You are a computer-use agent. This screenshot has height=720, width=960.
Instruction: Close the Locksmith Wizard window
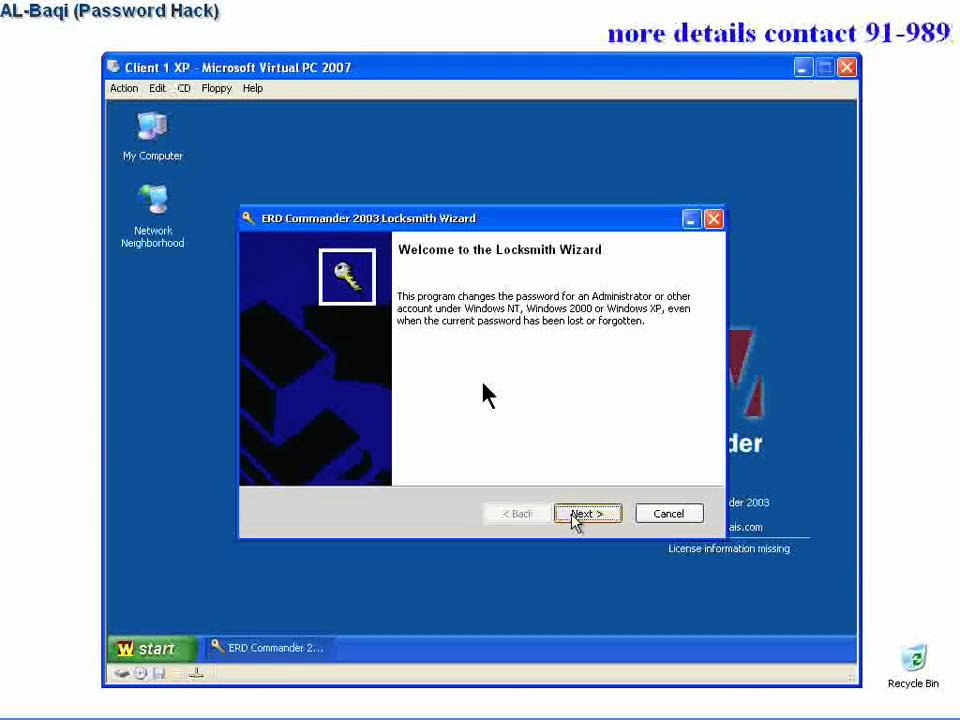point(713,219)
